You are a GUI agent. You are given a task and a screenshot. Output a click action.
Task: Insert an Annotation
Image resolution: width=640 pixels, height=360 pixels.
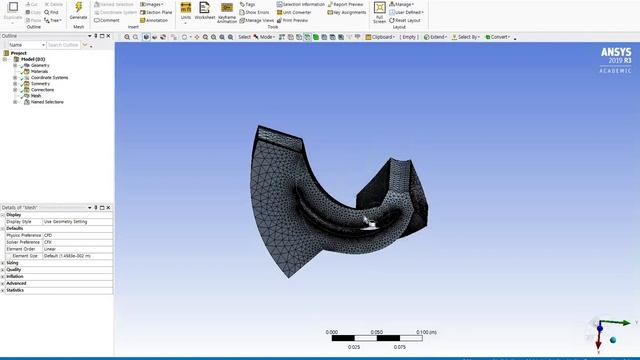(x=154, y=20)
